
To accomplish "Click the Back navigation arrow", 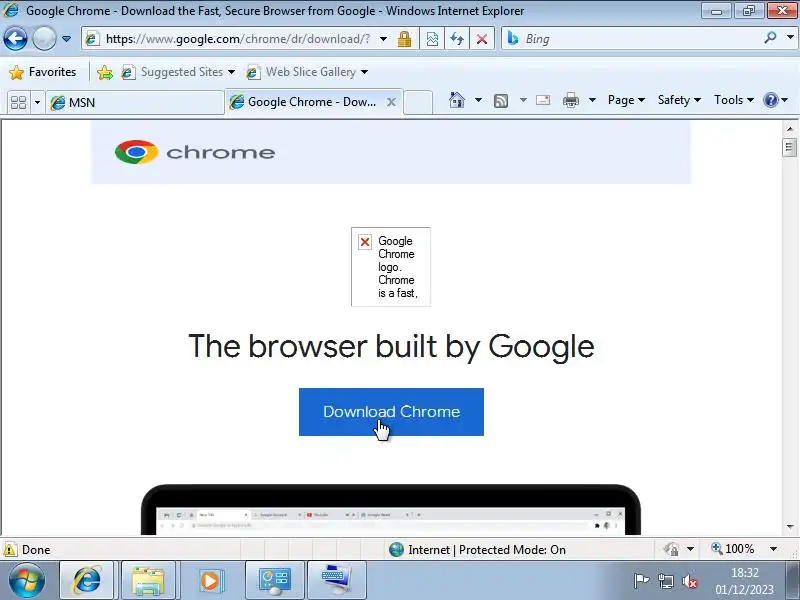I will pos(15,39).
